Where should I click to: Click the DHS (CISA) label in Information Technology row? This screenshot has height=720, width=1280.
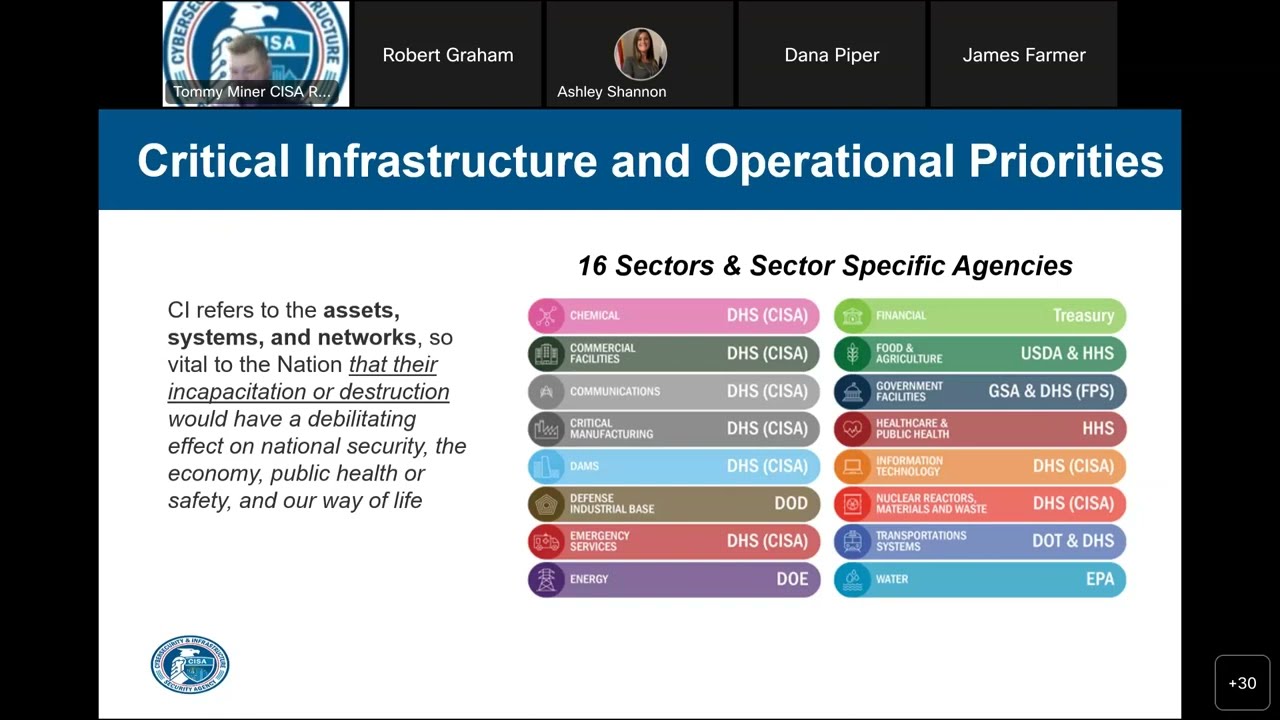point(1073,466)
